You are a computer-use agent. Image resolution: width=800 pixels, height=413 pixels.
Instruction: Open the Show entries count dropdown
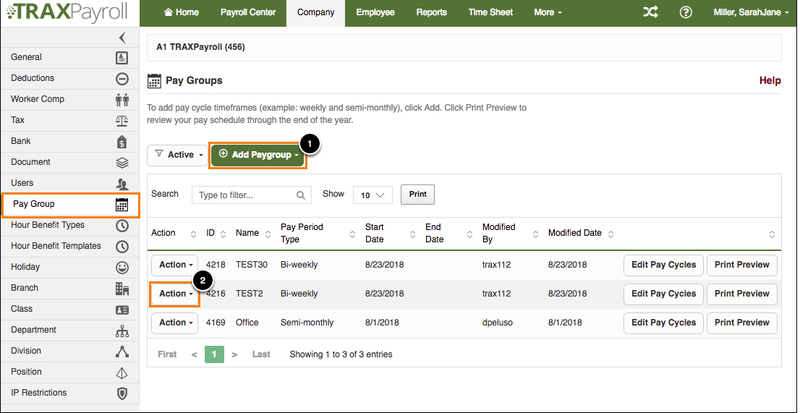tap(372, 195)
